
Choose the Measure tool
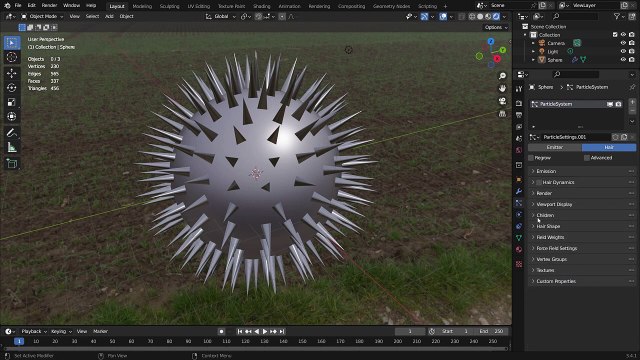[x=12, y=147]
